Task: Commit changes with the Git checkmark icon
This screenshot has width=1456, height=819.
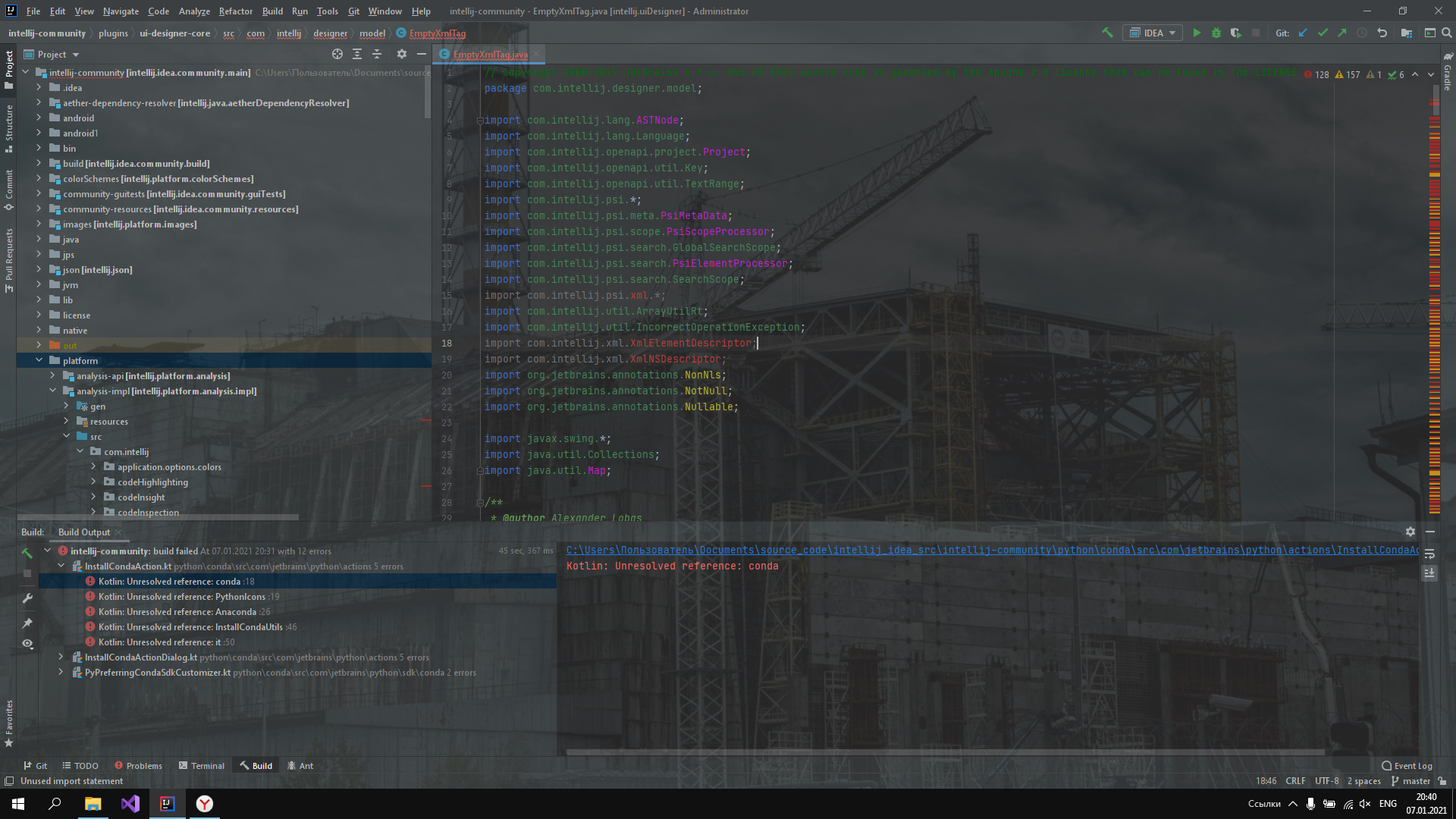Action: (x=1323, y=33)
